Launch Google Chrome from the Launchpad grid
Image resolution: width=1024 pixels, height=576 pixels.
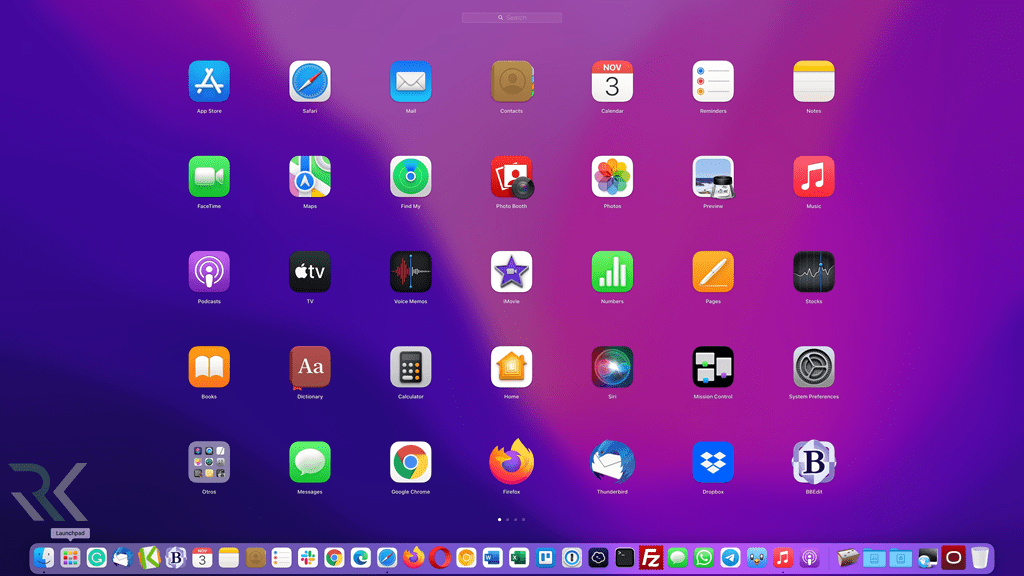(411, 462)
